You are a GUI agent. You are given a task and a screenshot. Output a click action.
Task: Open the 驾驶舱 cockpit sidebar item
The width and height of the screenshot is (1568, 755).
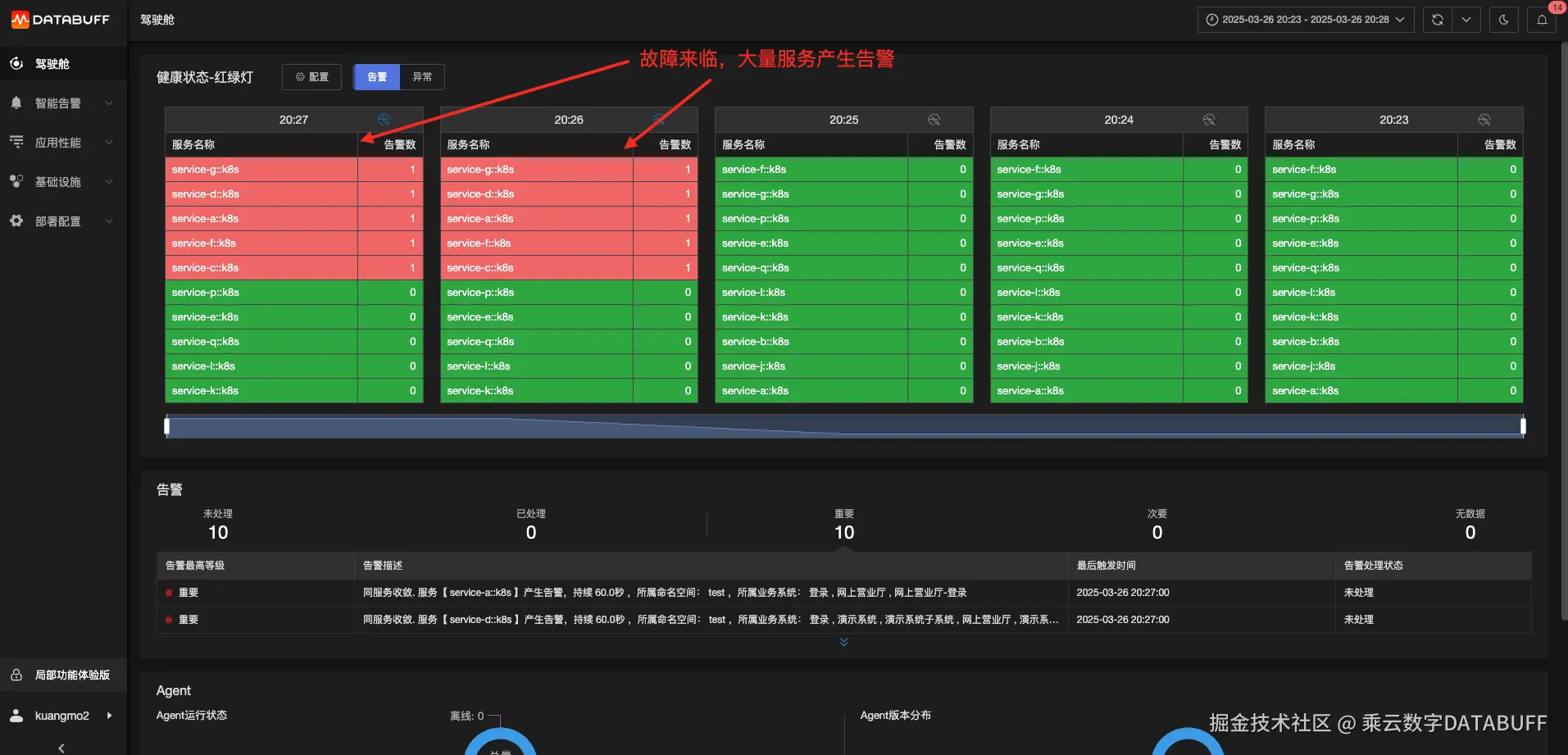click(63, 64)
